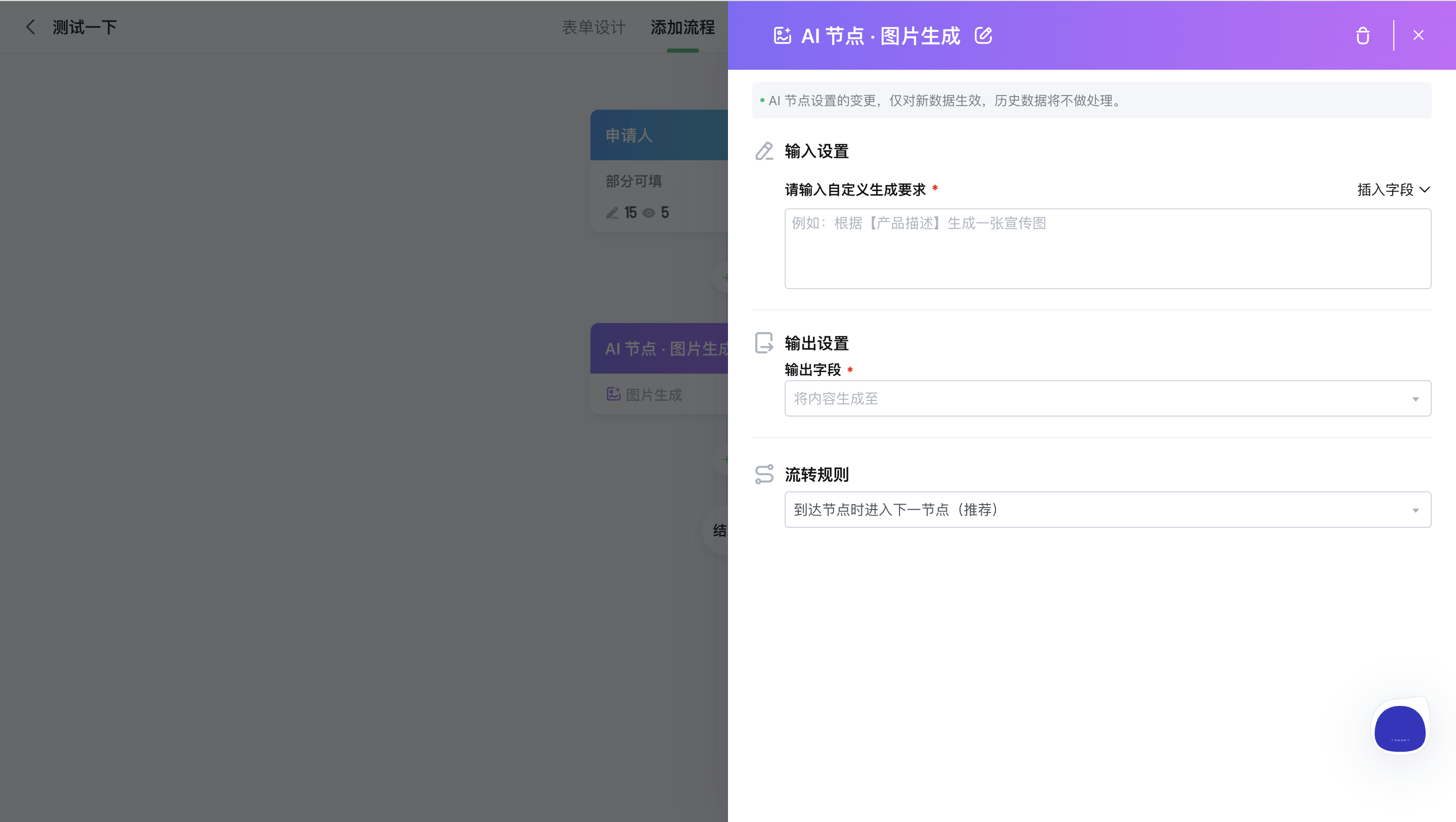Viewport: 1456px width, 822px height.
Task: Click the 流转规则 route icon
Action: tap(764, 474)
